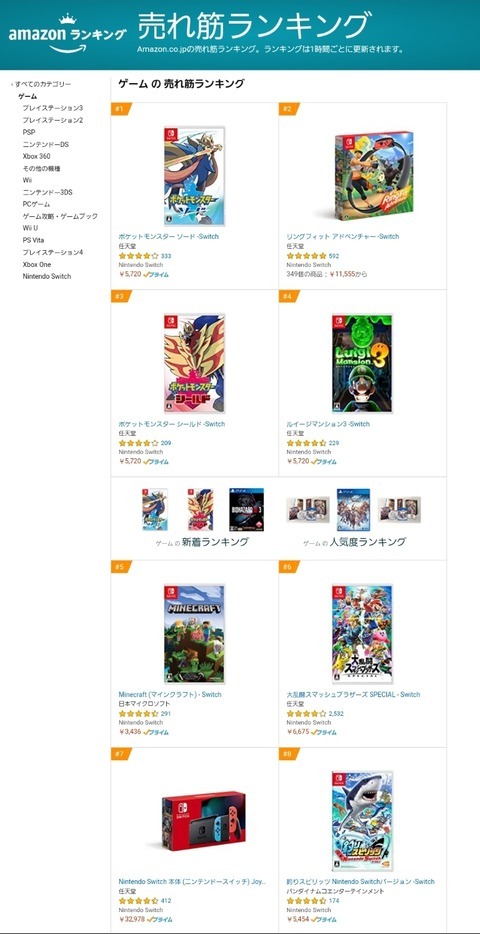Choose PCゲーム in category list

[x=36, y=204]
